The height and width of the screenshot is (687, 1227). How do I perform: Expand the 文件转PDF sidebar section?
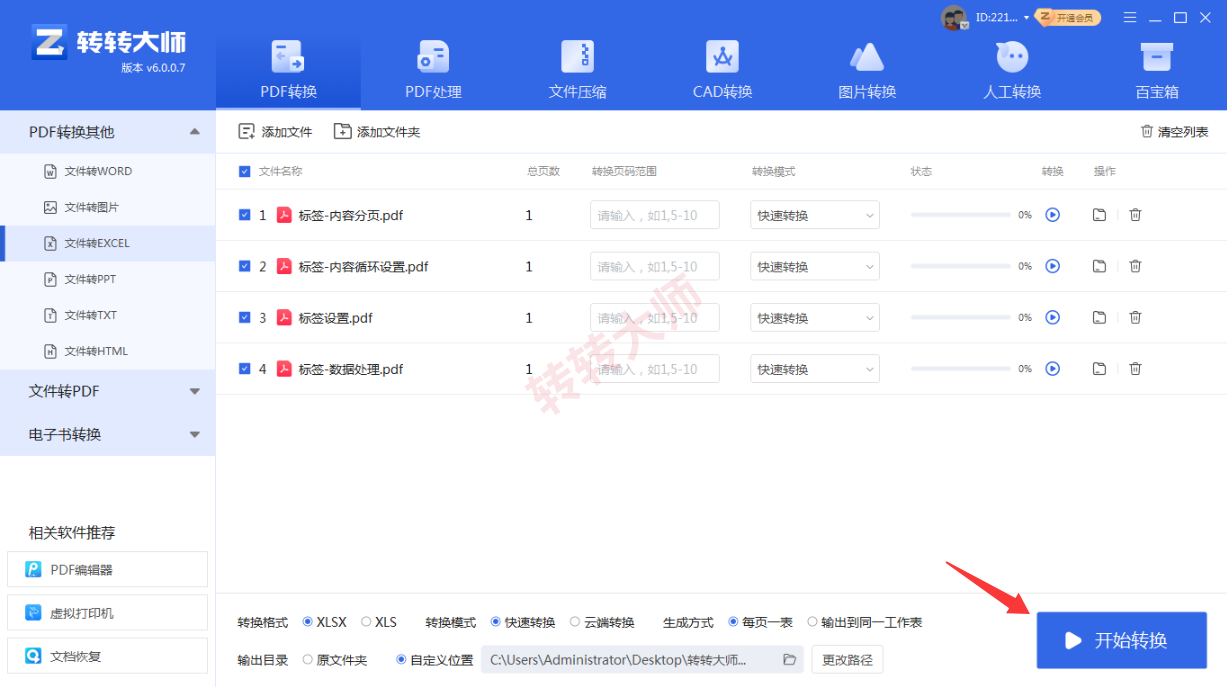(x=195, y=391)
